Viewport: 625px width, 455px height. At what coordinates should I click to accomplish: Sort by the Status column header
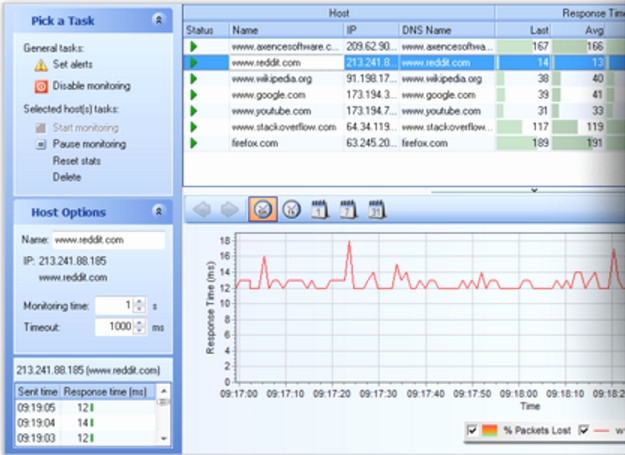(206, 30)
